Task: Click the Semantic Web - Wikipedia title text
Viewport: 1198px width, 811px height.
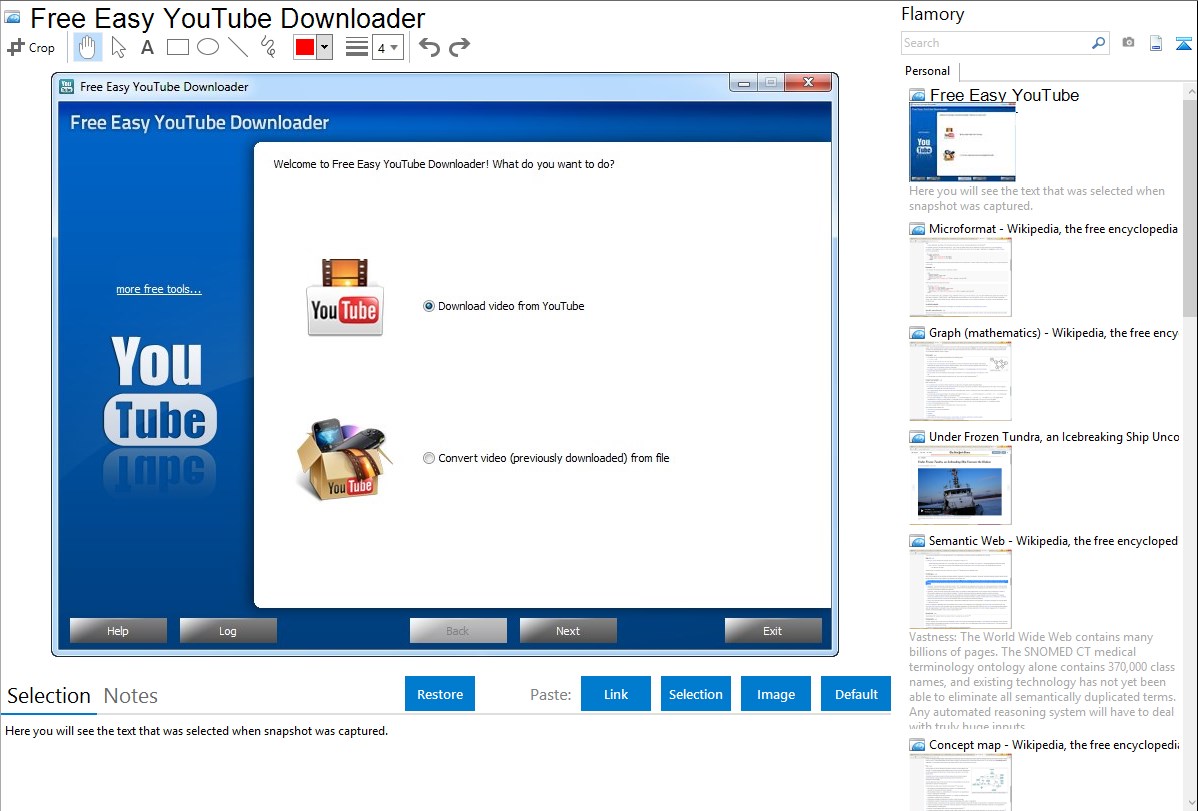Action: tap(1053, 540)
